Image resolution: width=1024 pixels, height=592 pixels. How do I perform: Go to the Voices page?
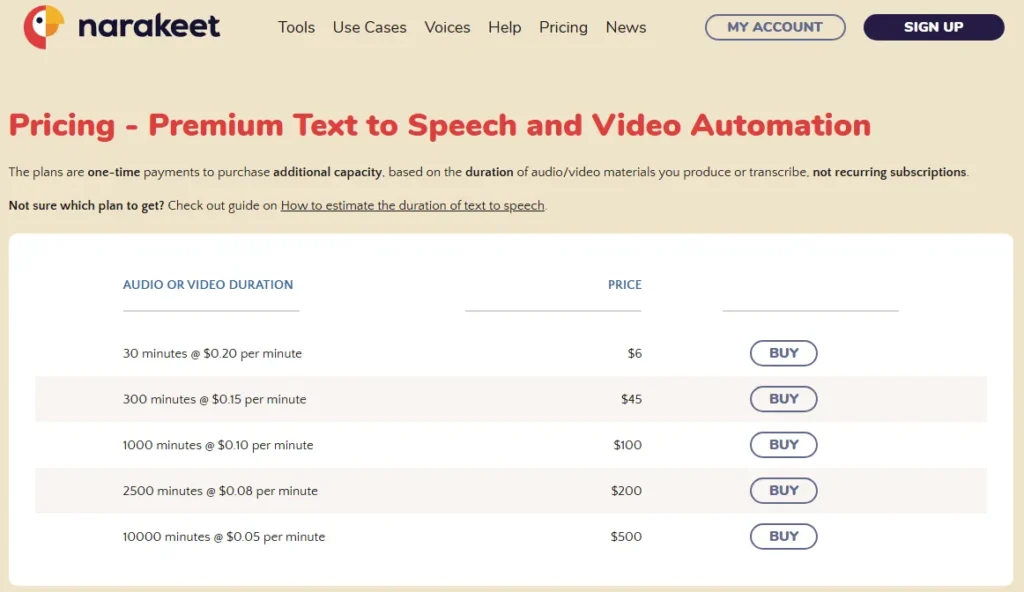[x=447, y=27]
